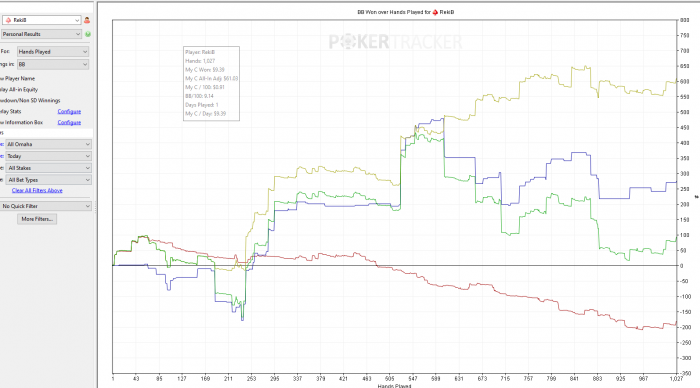Toggle the Display Stats option

click(10, 112)
